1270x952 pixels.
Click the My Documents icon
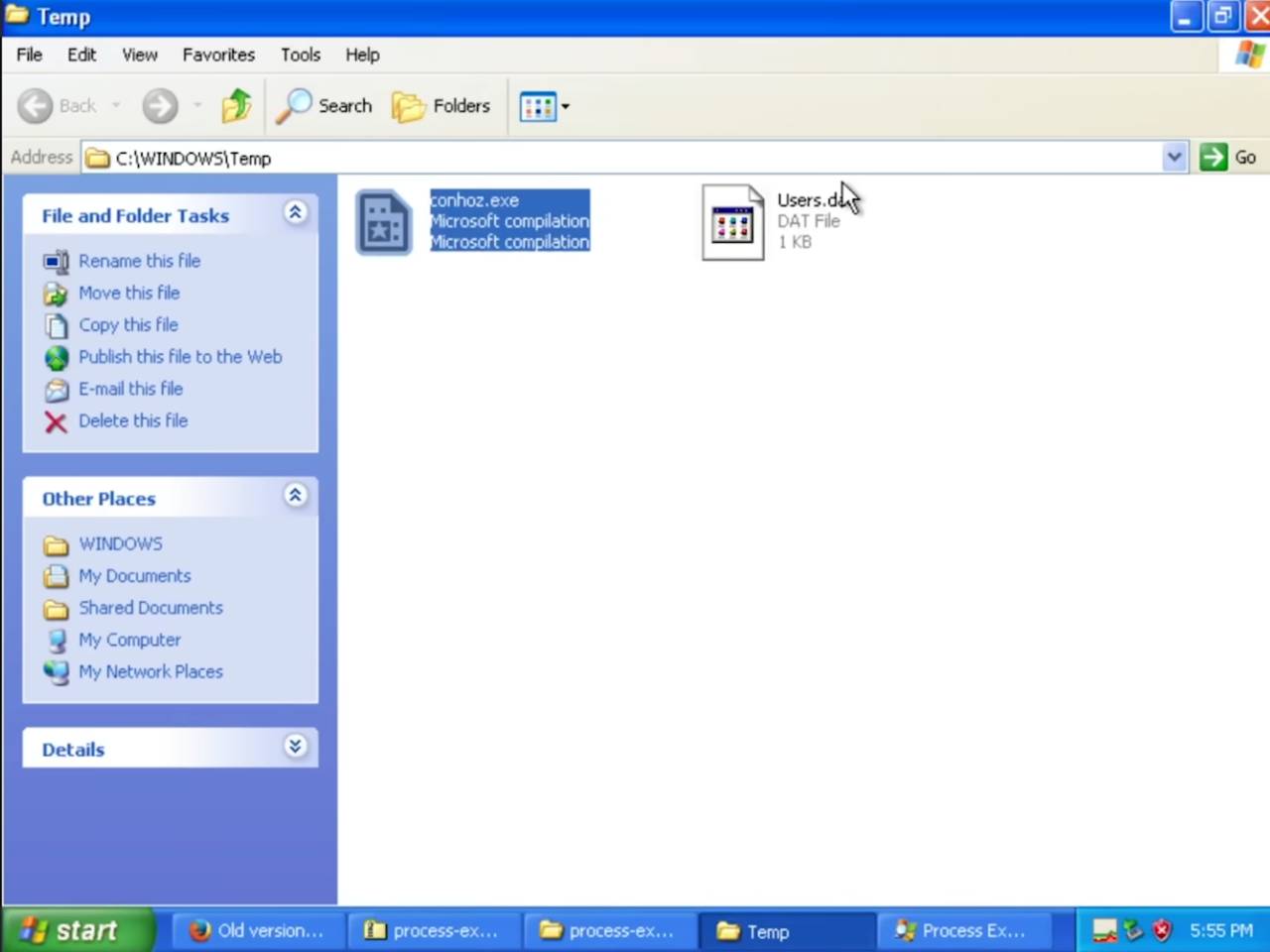57,577
